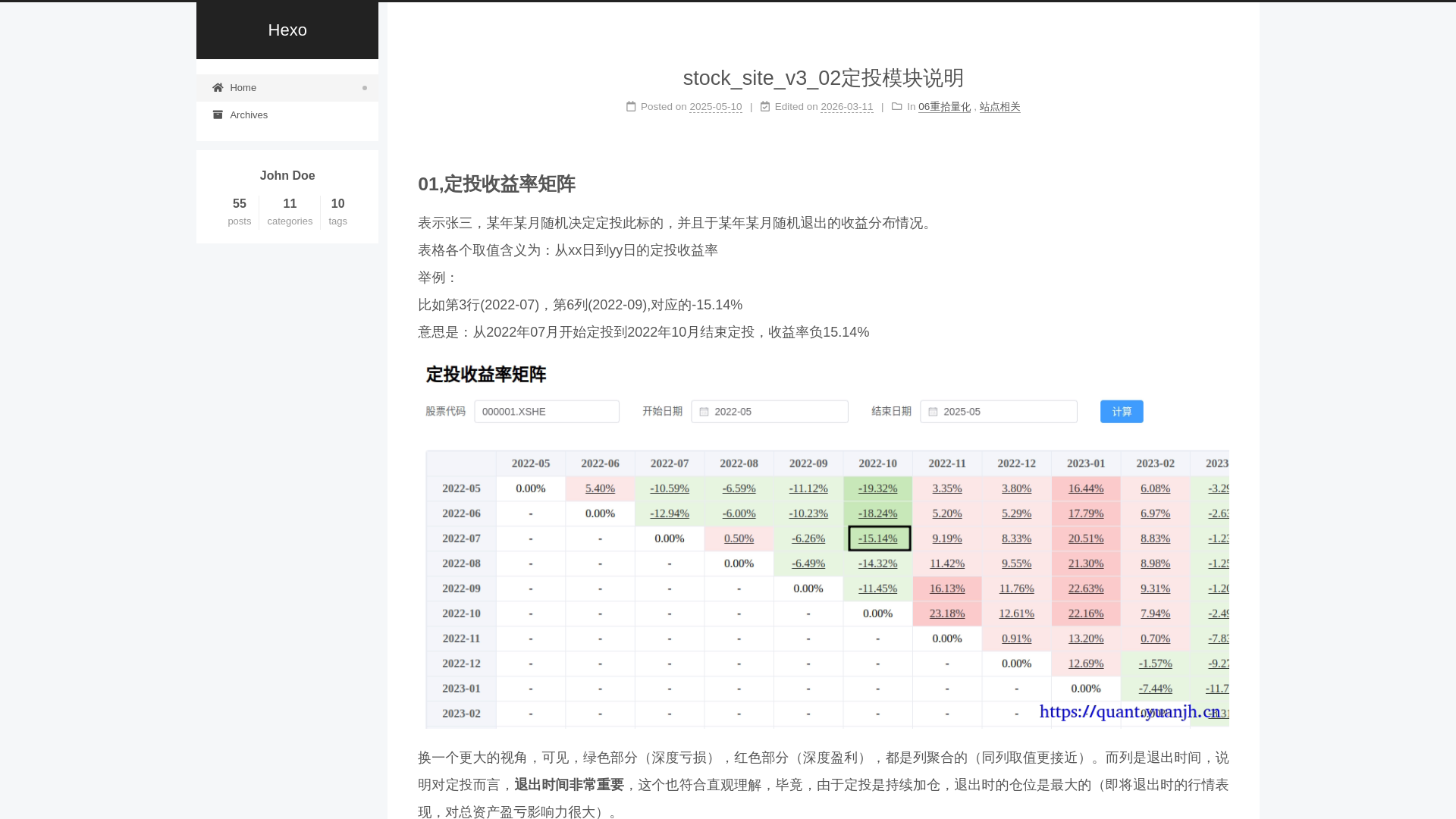Click the 2025-05 end-date calendar icon
Screen dimensions: 1456x819
933,412
